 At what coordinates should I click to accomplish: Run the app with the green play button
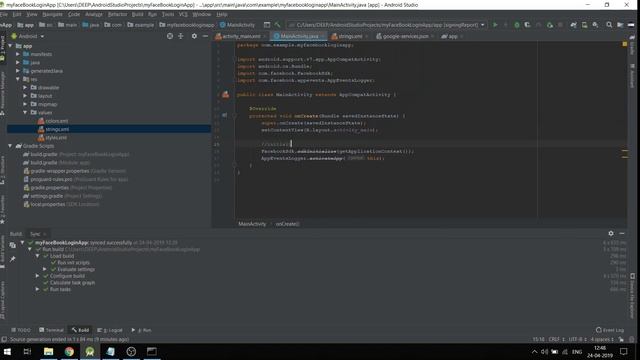(495, 25)
